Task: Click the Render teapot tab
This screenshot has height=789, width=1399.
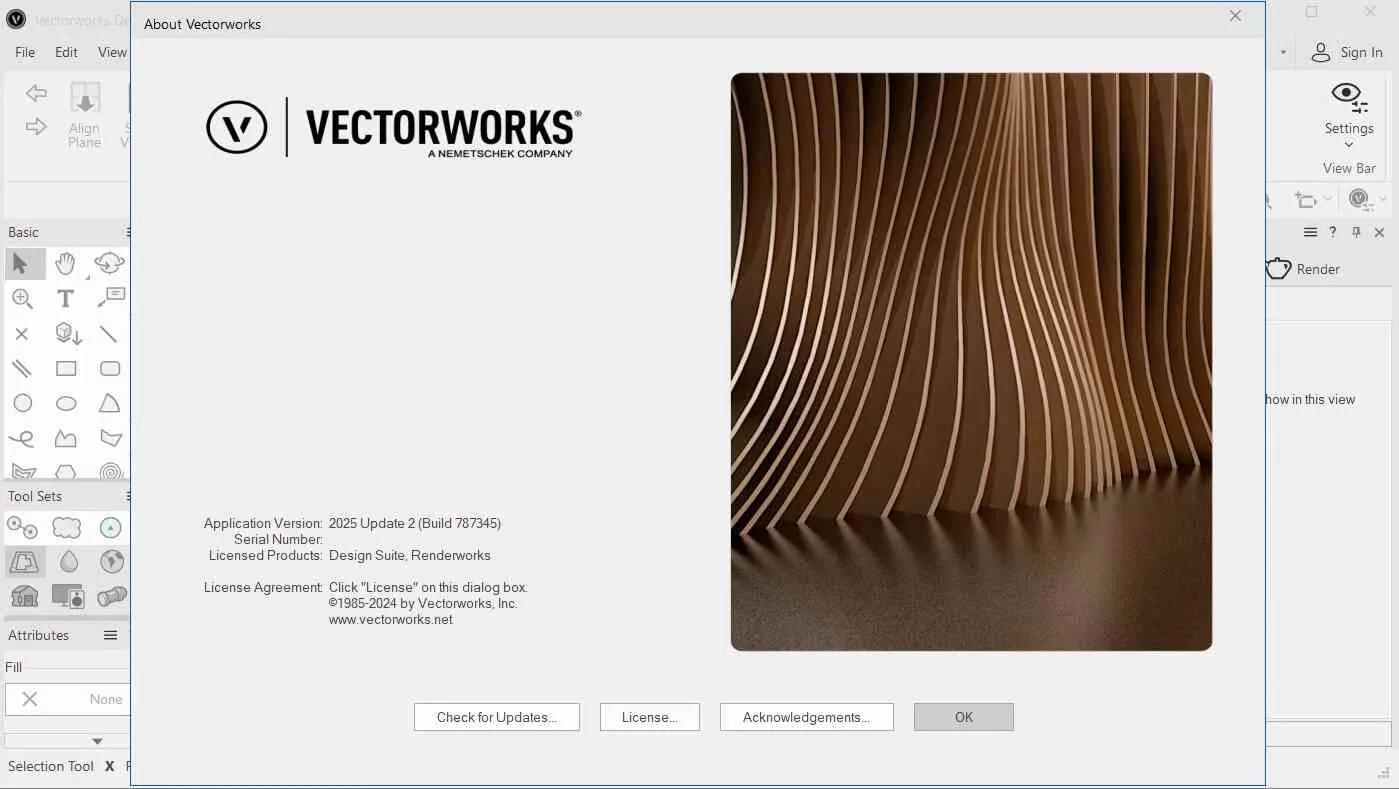Action: (1303, 269)
